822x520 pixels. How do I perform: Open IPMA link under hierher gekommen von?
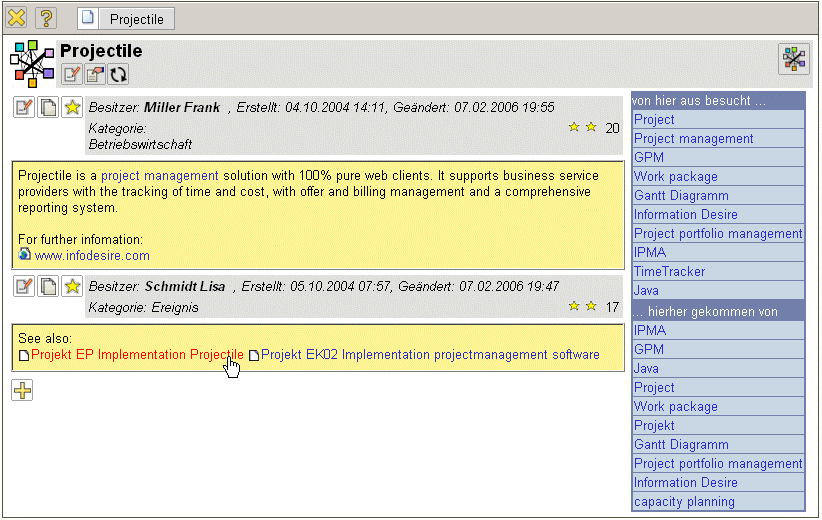(x=650, y=330)
